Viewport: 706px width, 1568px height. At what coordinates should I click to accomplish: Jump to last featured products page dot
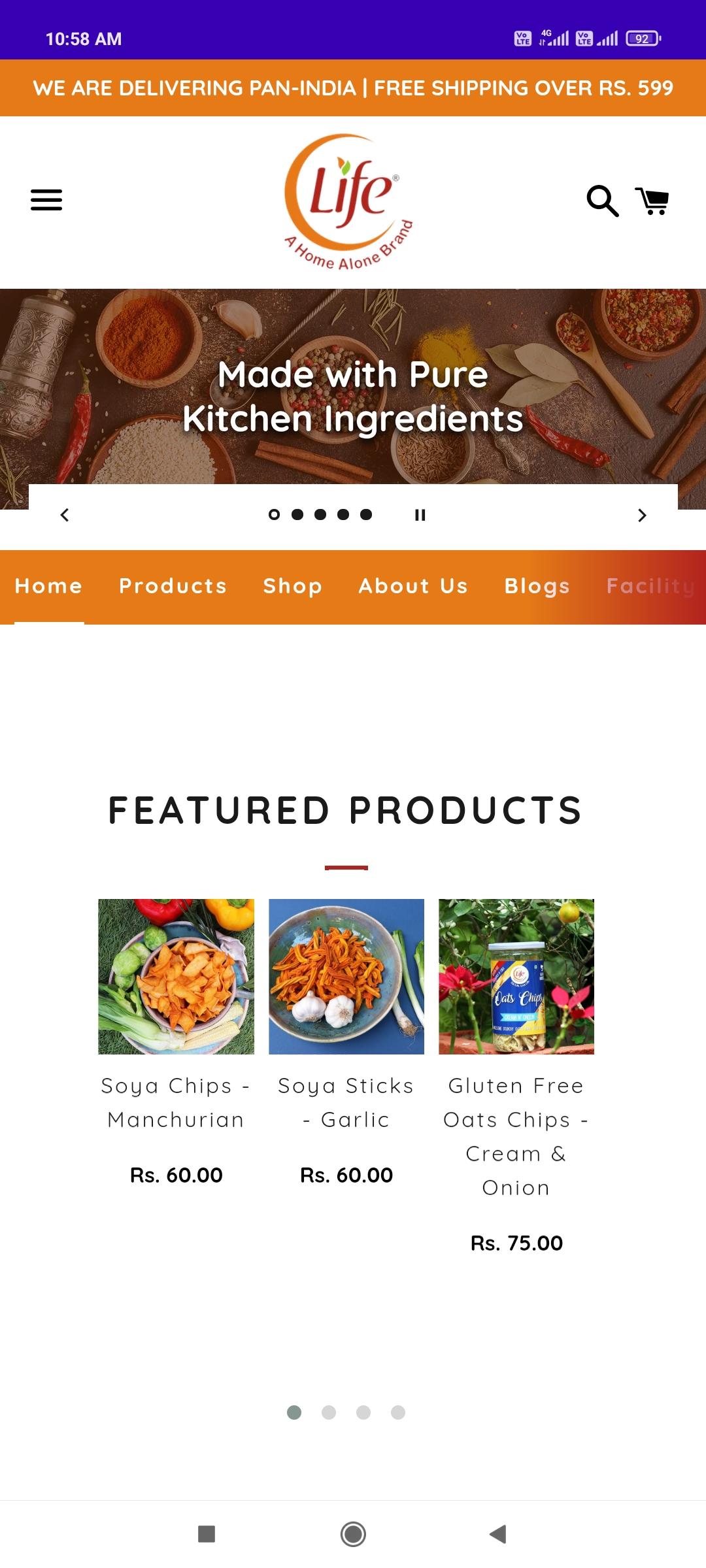pyautogui.click(x=398, y=1413)
